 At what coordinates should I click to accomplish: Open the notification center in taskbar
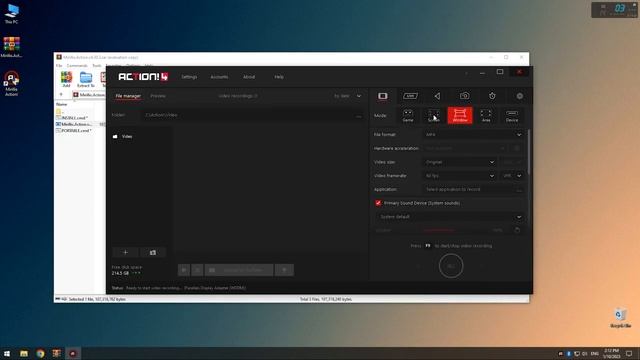[x=629, y=353]
